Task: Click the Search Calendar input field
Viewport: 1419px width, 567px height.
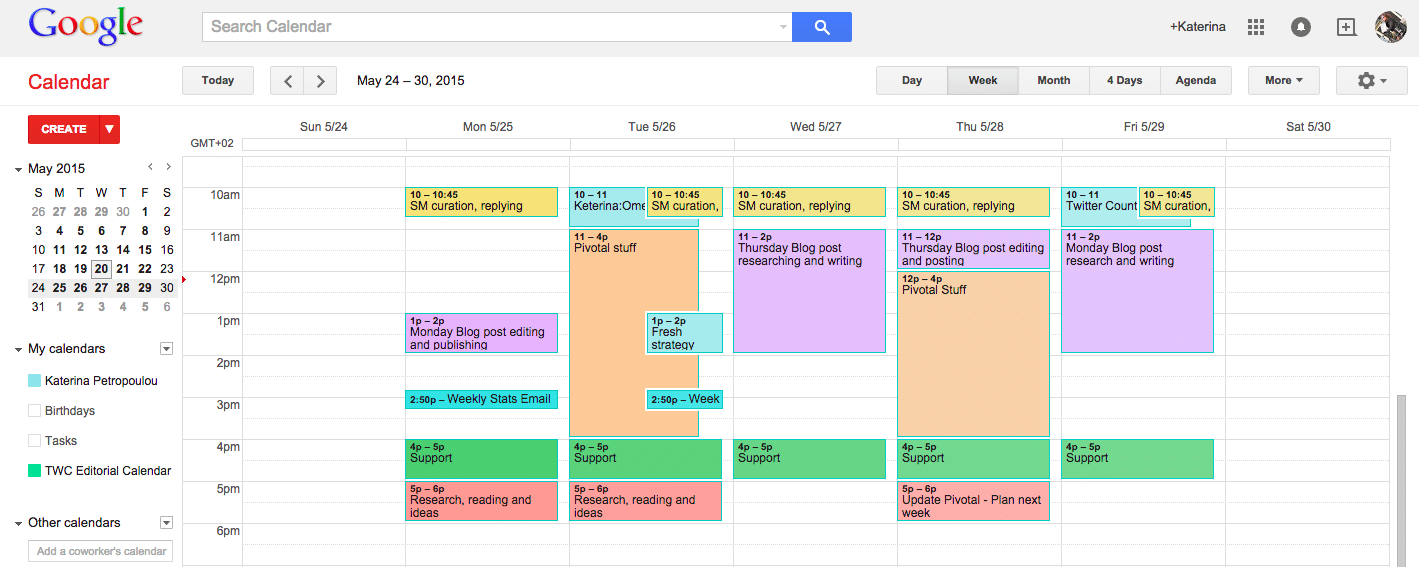Action: tap(490, 27)
